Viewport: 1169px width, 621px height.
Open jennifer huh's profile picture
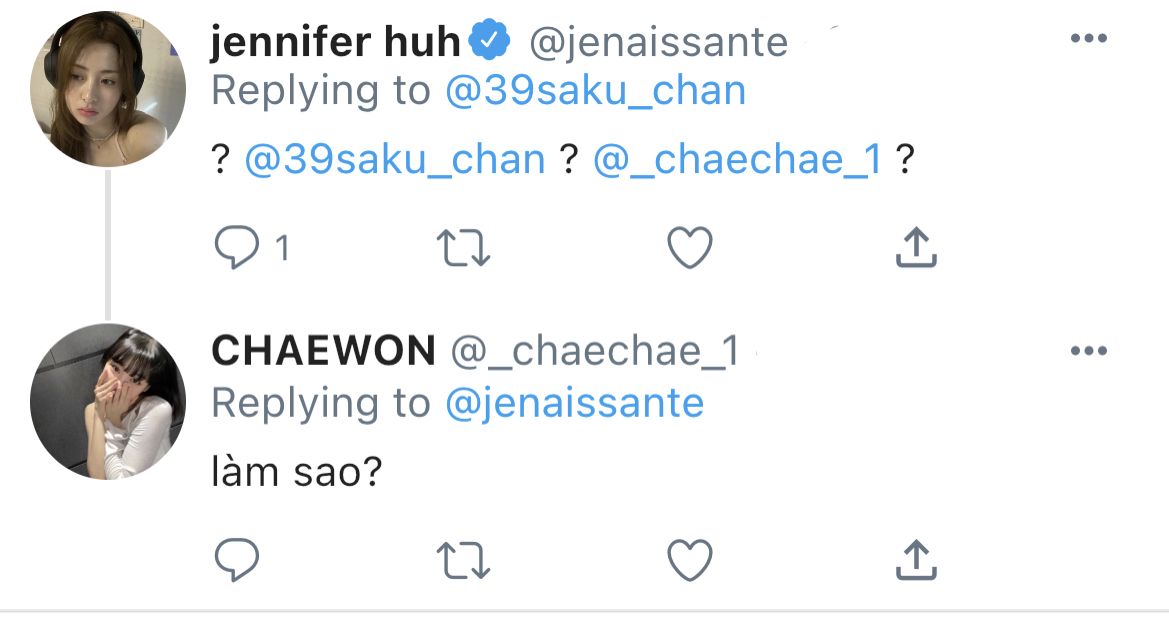point(108,89)
